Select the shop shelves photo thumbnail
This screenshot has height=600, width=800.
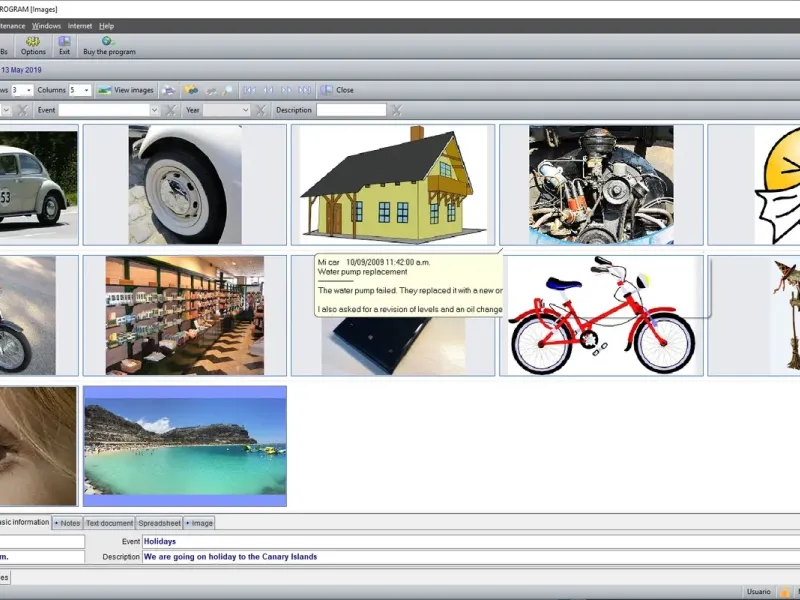[x=185, y=316]
